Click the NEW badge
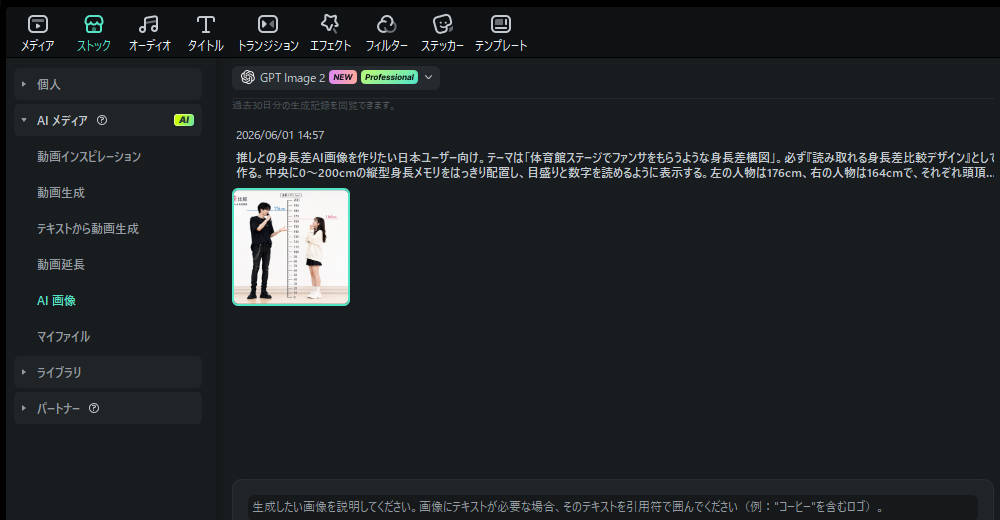The image size is (1000, 520). click(343, 77)
